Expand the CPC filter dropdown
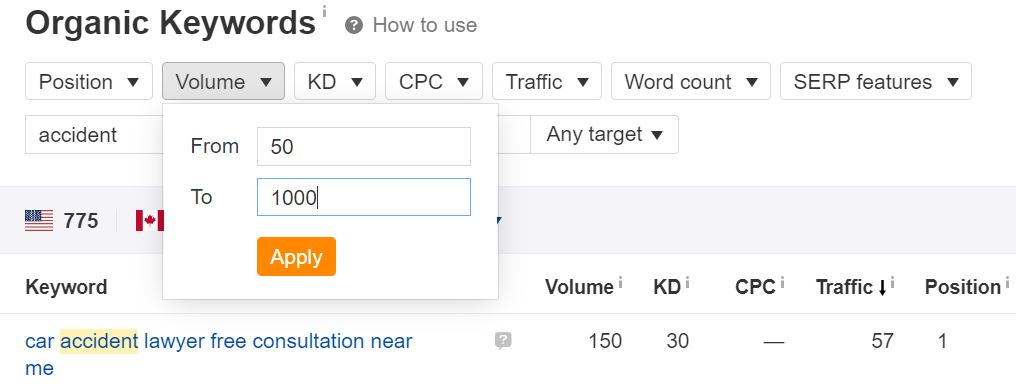 click(x=433, y=82)
